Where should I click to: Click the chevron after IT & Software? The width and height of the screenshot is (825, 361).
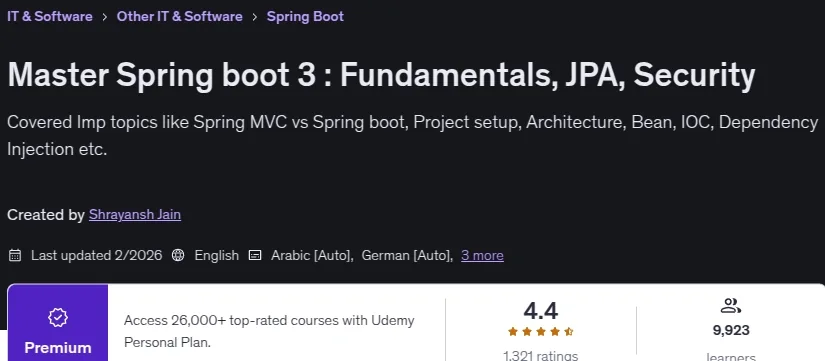click(x=105, y=17)
